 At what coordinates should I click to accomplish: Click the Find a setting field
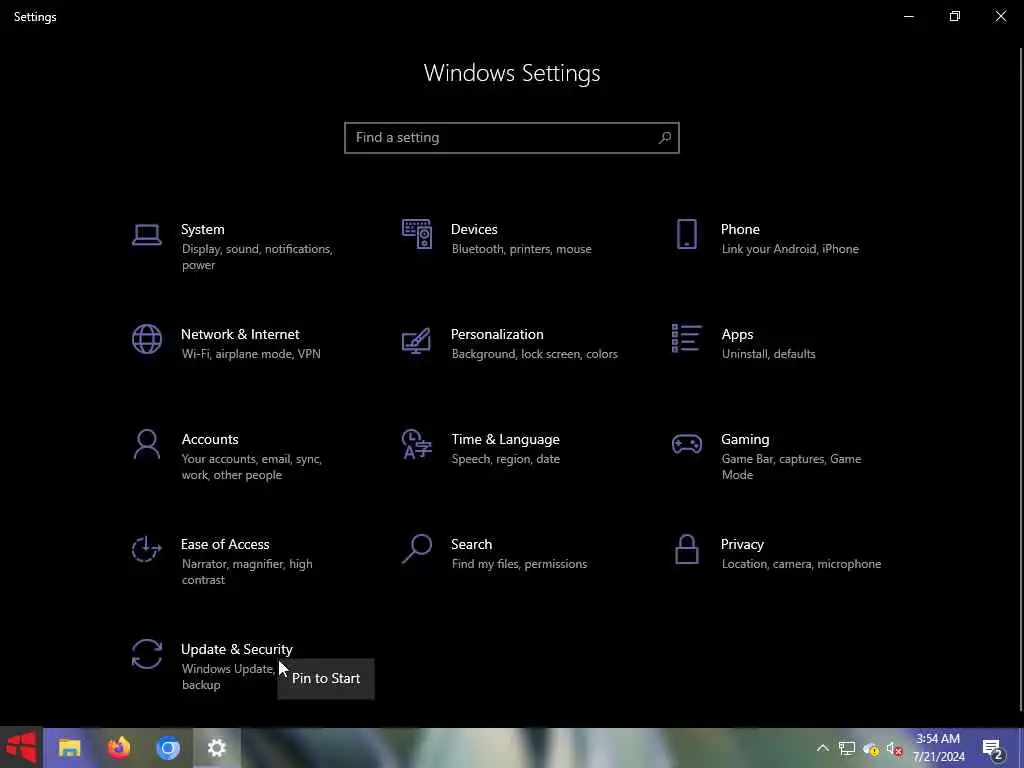tap(512, 138)
